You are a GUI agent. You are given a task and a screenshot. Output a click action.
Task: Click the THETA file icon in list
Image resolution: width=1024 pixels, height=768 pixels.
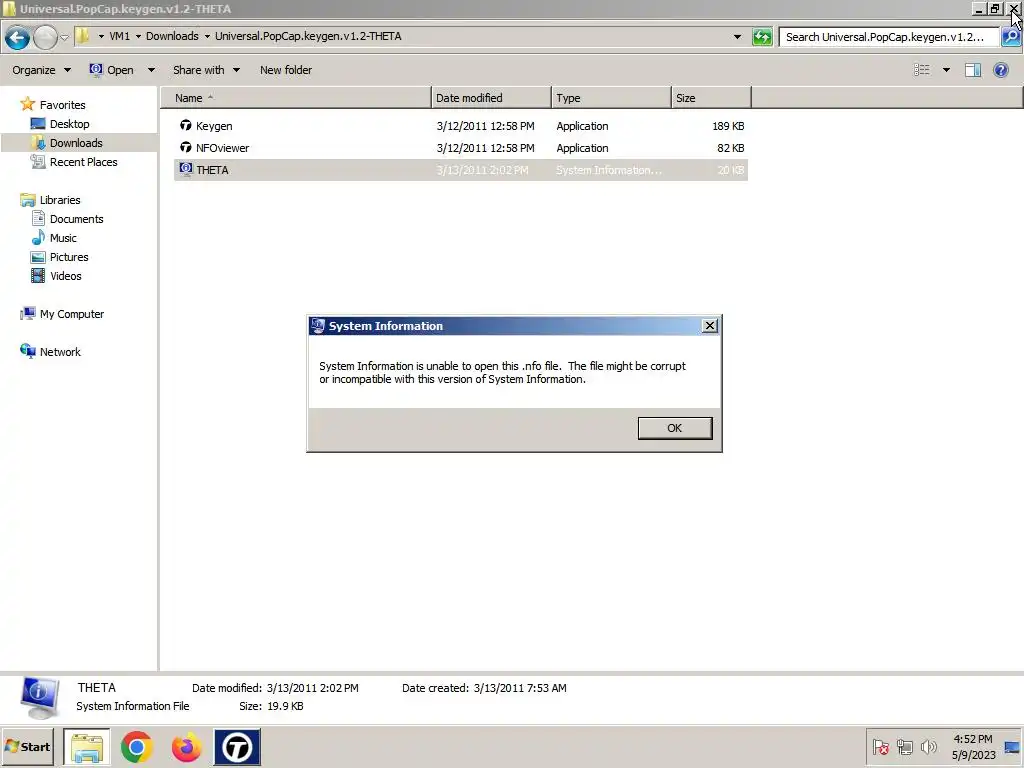tap(185, 169)
